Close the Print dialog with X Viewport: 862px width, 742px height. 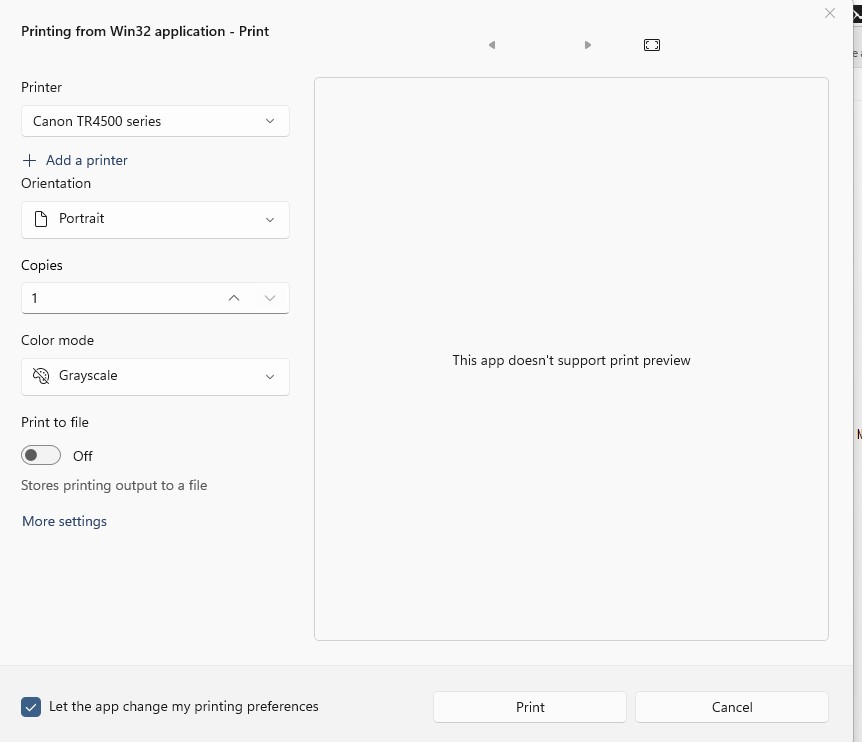830,13
